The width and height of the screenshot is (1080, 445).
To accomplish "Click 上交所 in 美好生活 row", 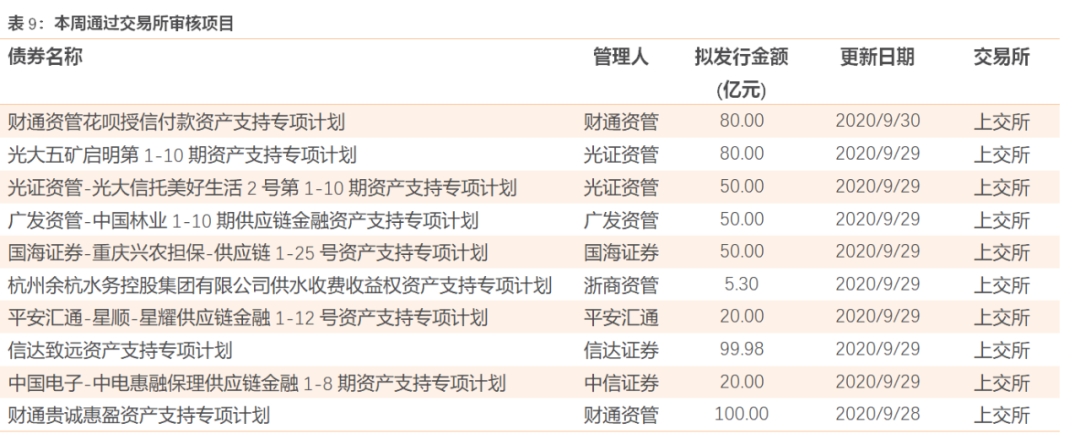I will 1001,187.
